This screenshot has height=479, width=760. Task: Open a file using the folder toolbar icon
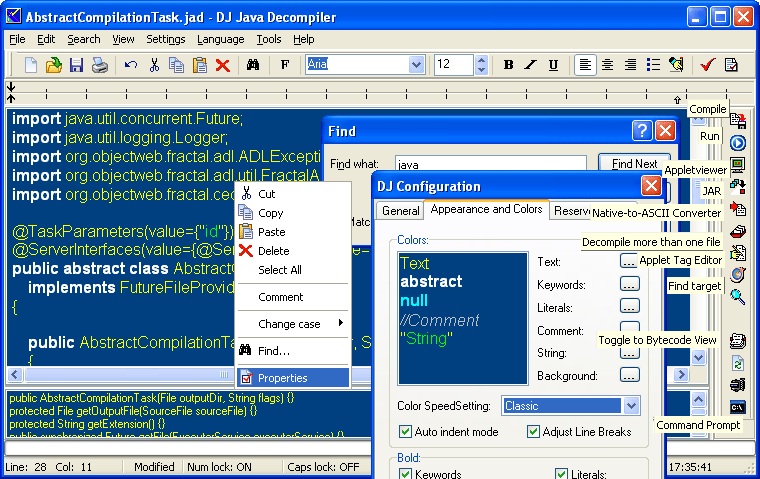[53, 64]
